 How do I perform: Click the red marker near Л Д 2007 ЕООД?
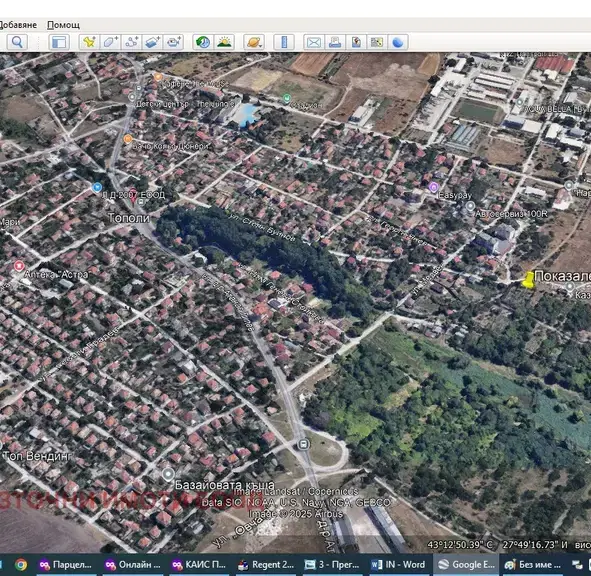click(133, 195)
